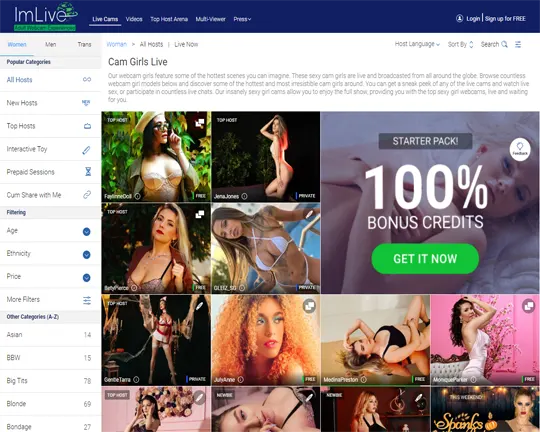540x432 pixels.
Task: Open the Host Language dropdown
Action: [417, 44]
